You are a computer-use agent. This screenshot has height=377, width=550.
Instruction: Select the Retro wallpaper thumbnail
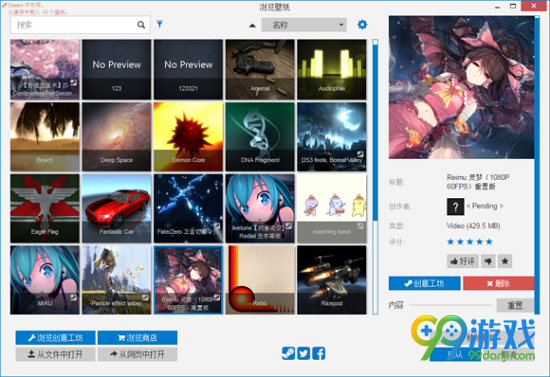coord(260,280)
